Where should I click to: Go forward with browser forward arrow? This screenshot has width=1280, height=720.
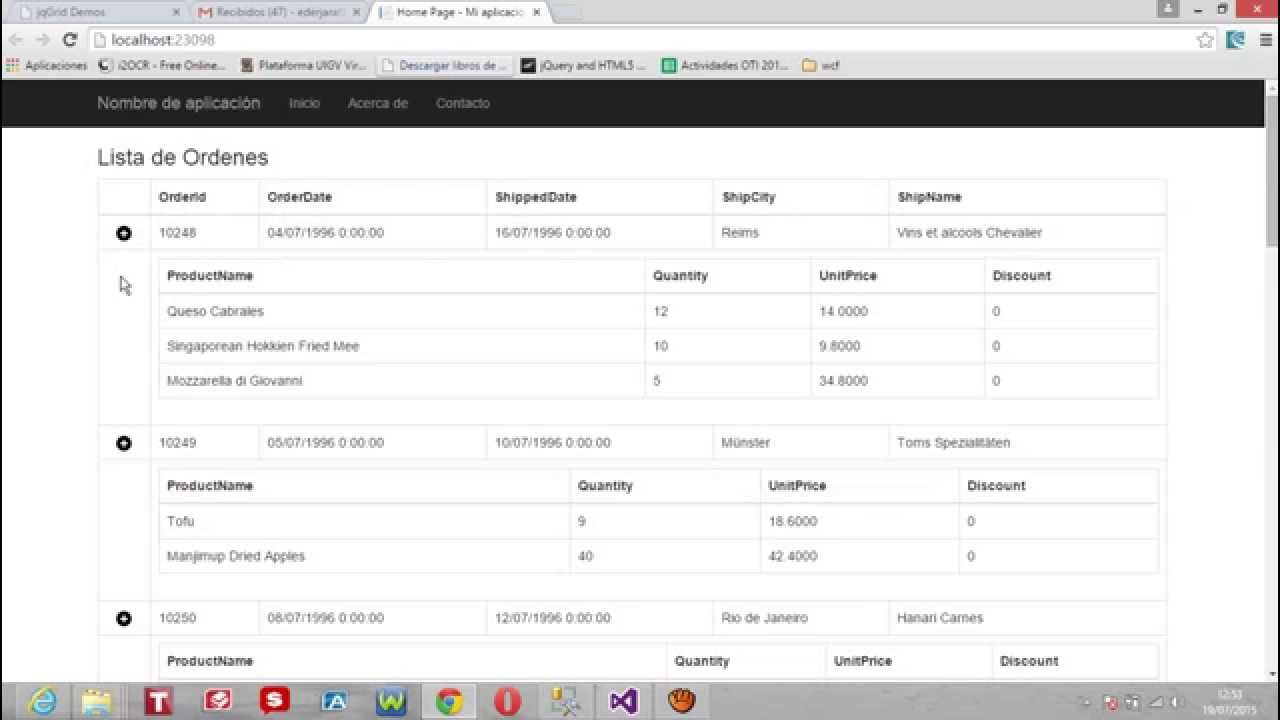tap(42, 40)
